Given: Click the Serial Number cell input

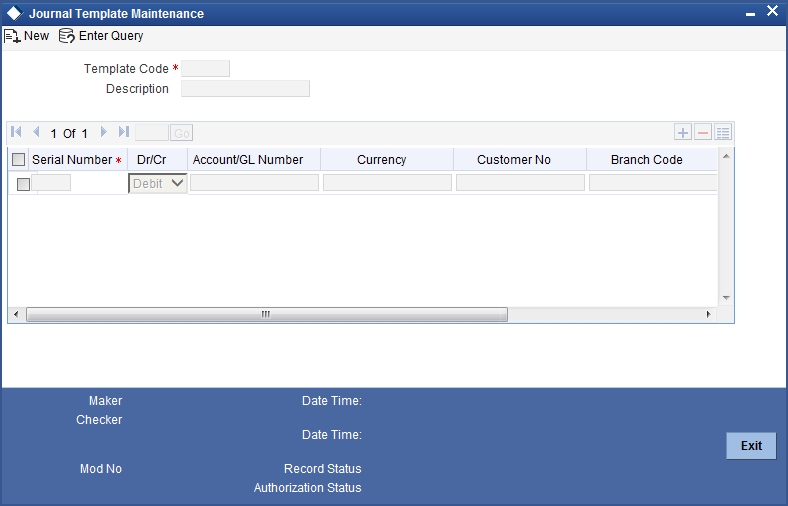Looking at the screenshot, I should (51, 182).
